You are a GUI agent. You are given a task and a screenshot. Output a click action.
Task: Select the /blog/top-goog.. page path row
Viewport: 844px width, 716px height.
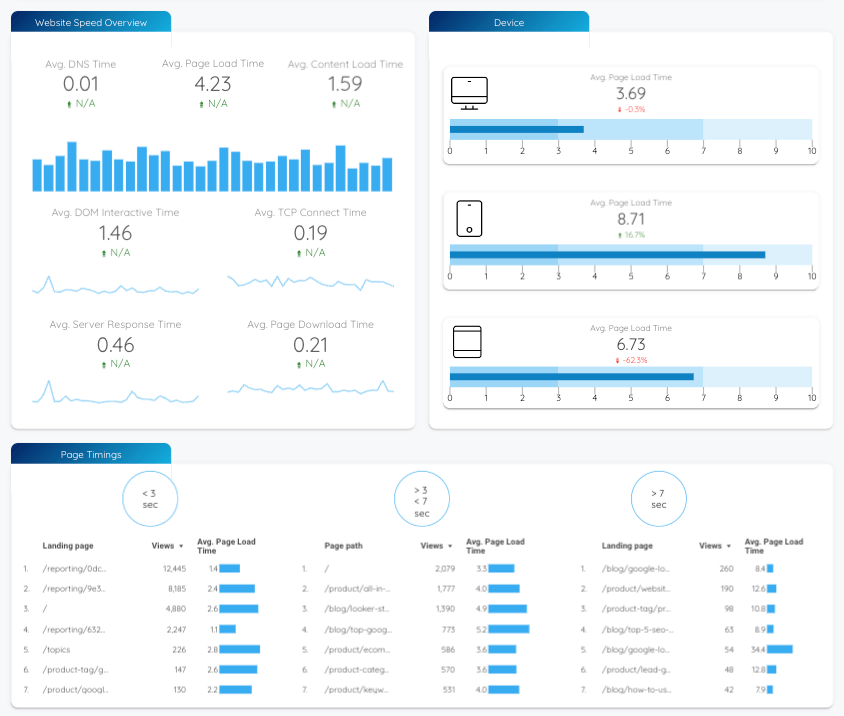[417, 629]
